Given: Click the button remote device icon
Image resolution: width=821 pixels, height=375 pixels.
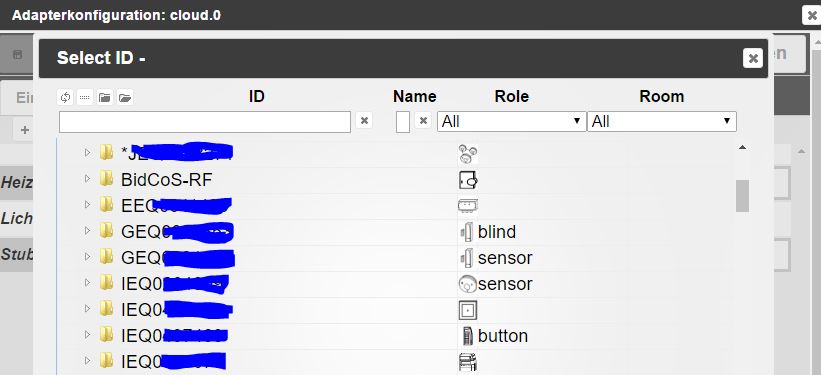Looking at the screenshot, I should (x=467, y=336).
